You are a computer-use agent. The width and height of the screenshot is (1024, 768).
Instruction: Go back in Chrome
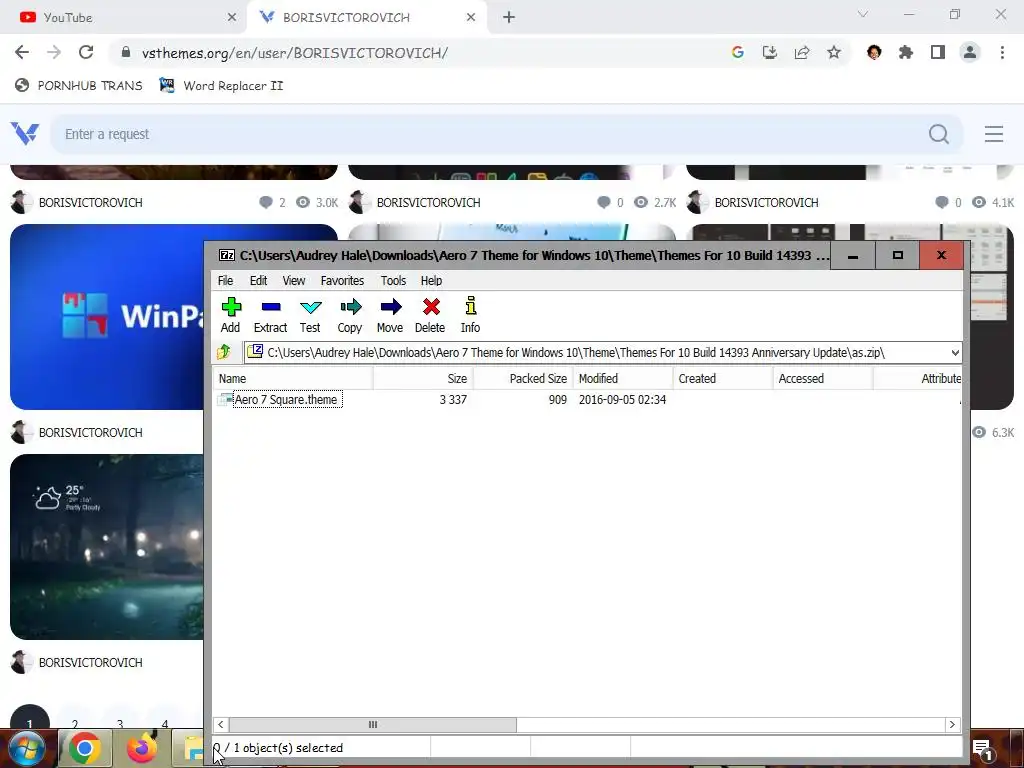coord(22,53)
